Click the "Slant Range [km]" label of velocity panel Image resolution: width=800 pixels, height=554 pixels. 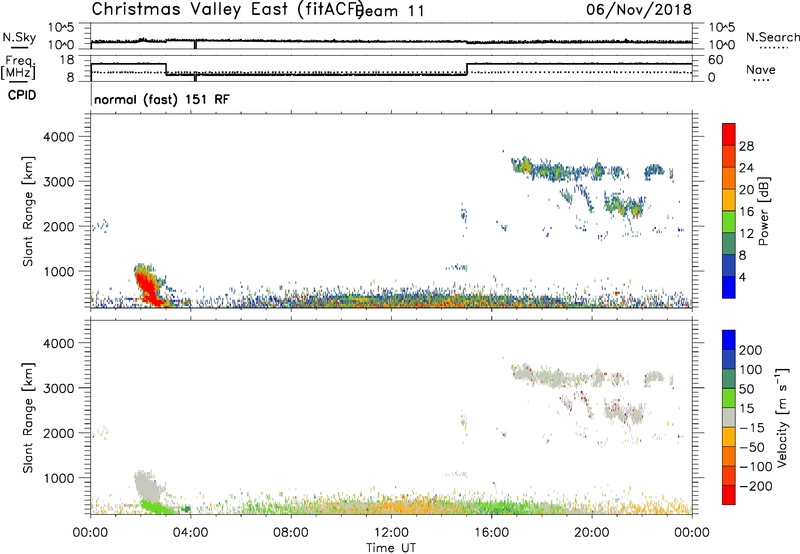click(28, 418)
